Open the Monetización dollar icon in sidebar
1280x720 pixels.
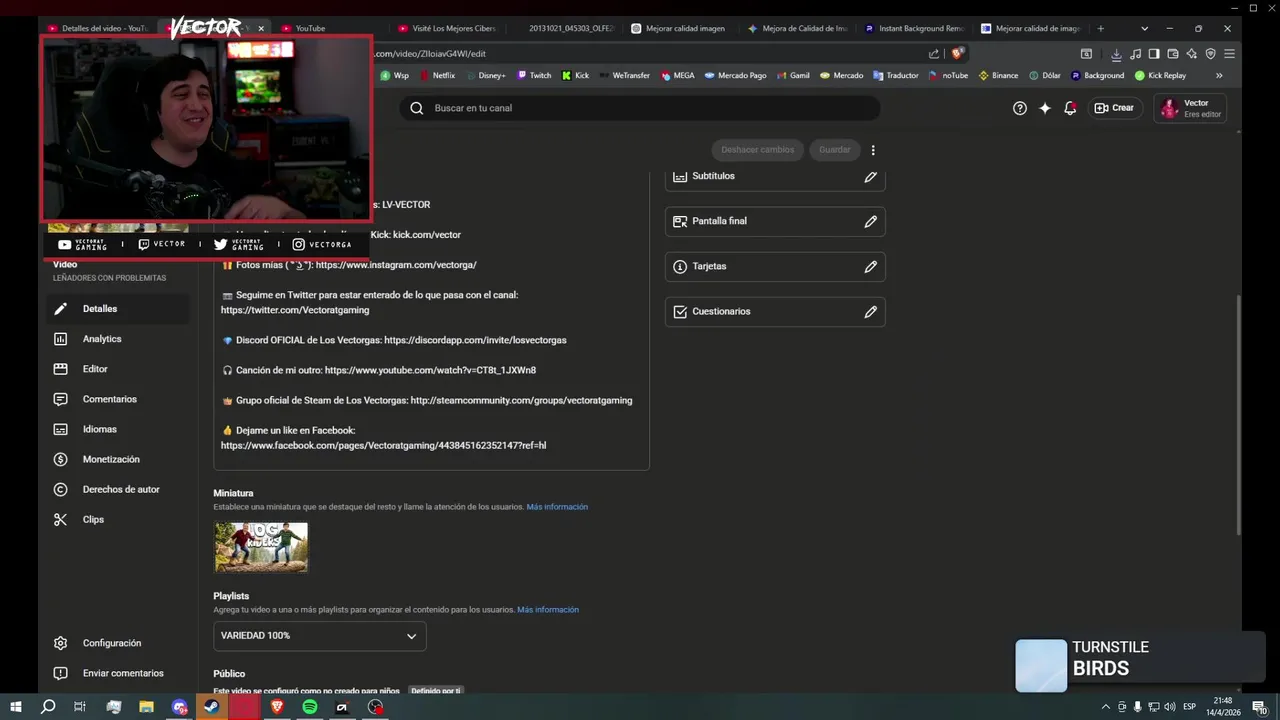point(61,459)
